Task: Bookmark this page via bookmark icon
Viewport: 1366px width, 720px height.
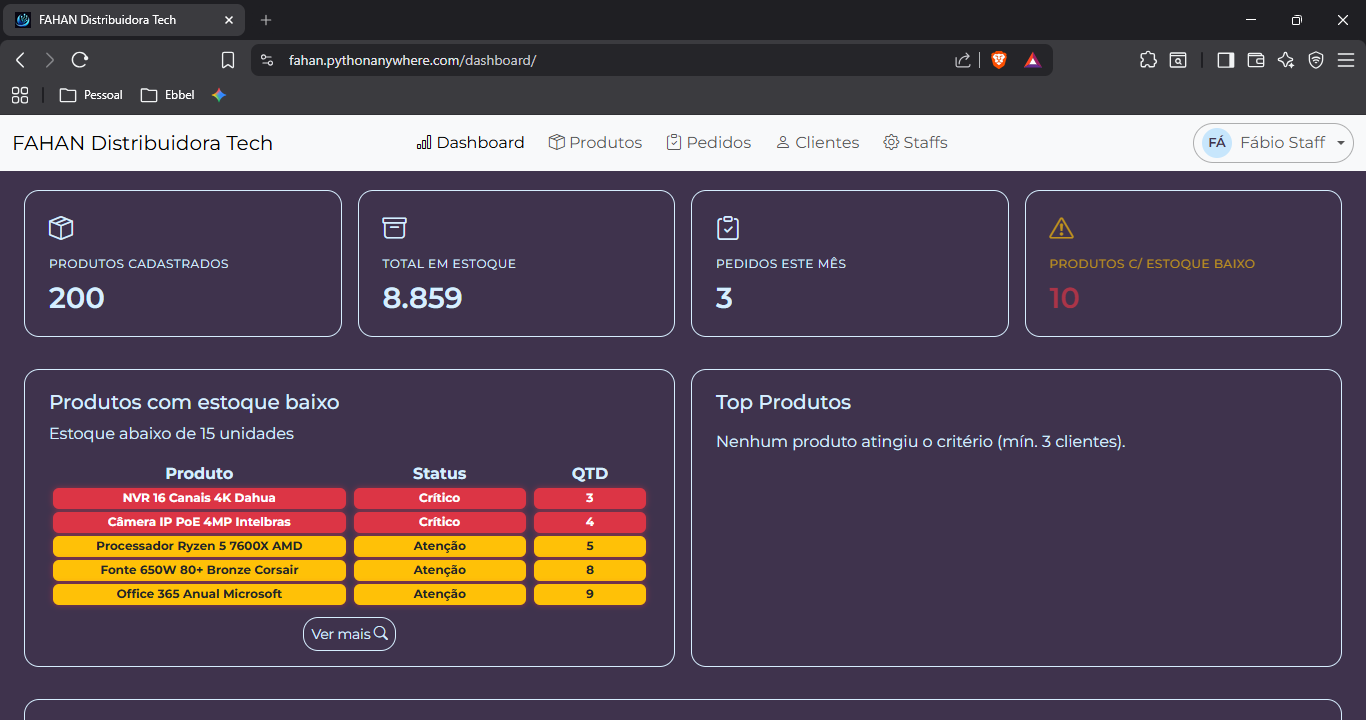Action: click(x=228, y=60)
